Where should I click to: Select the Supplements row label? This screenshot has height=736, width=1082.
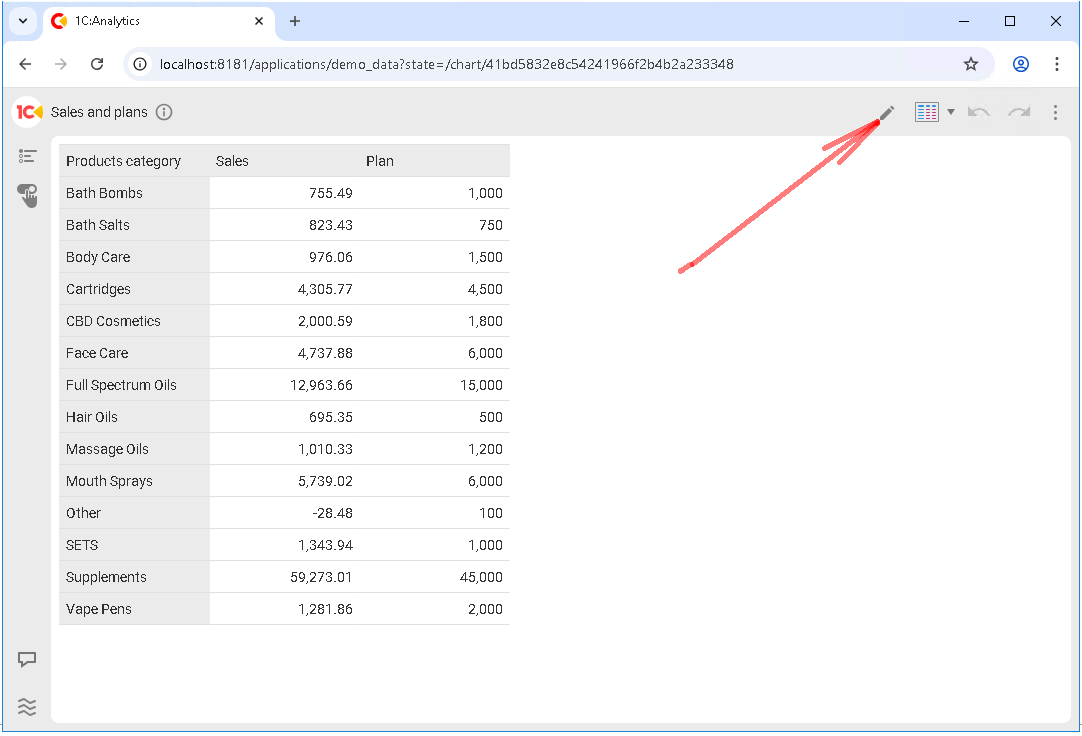pos(106,577)
